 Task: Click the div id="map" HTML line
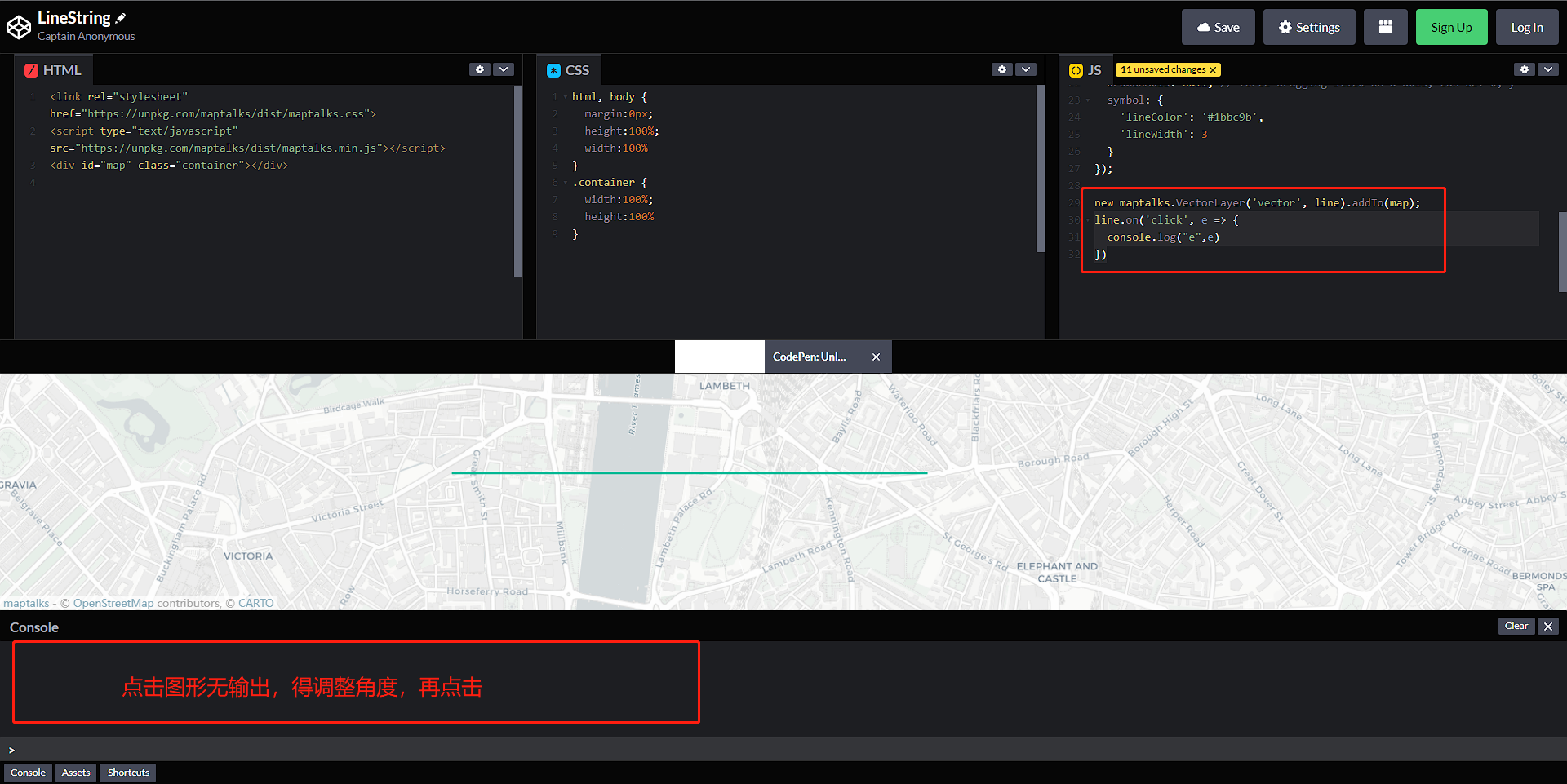[x=169, y=166]
